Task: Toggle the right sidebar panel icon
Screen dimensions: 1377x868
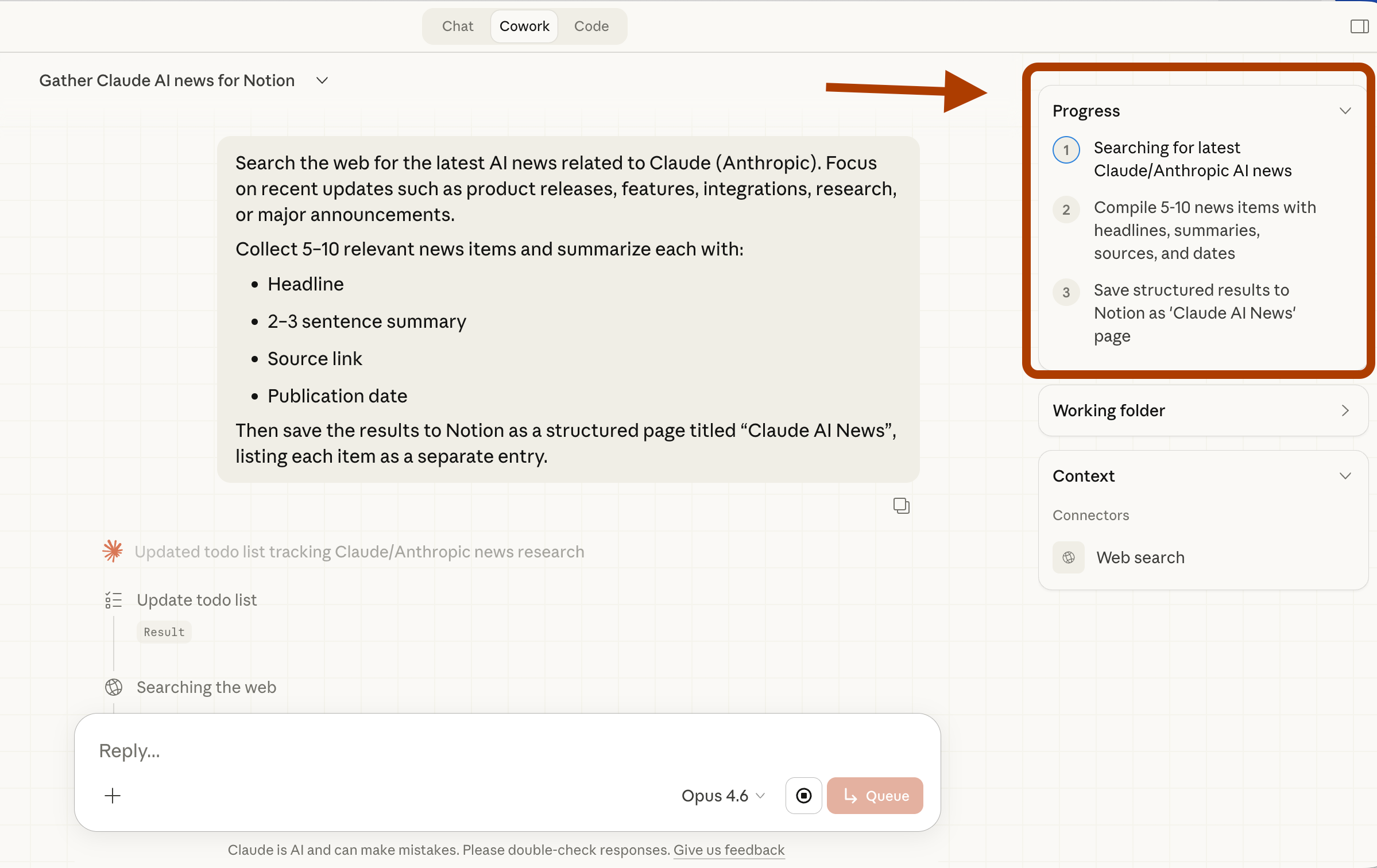Action: (1359, 26)
